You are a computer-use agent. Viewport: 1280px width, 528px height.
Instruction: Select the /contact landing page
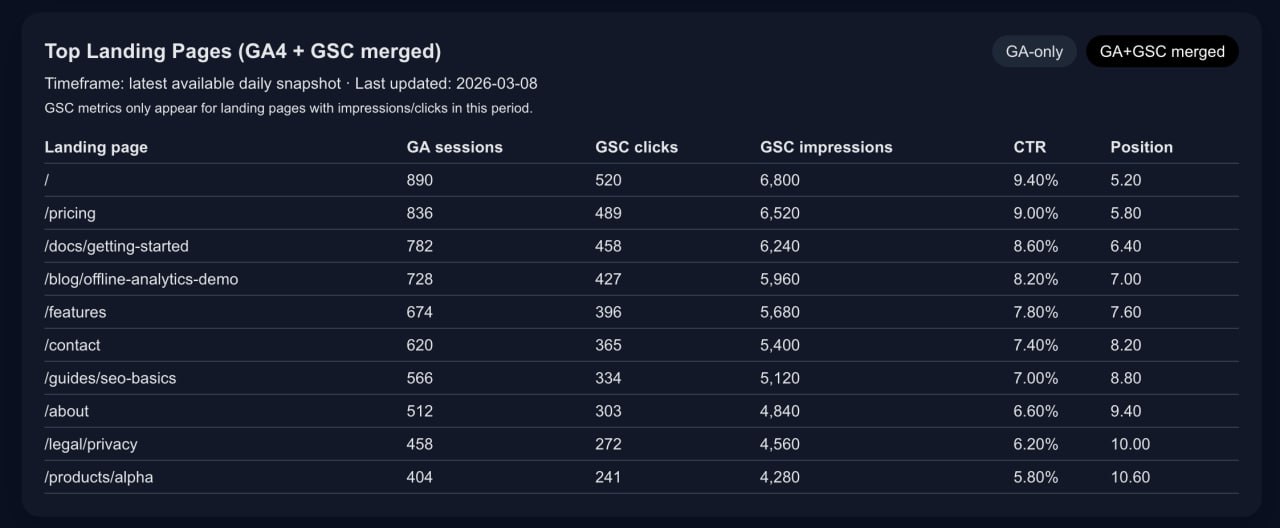72,345
